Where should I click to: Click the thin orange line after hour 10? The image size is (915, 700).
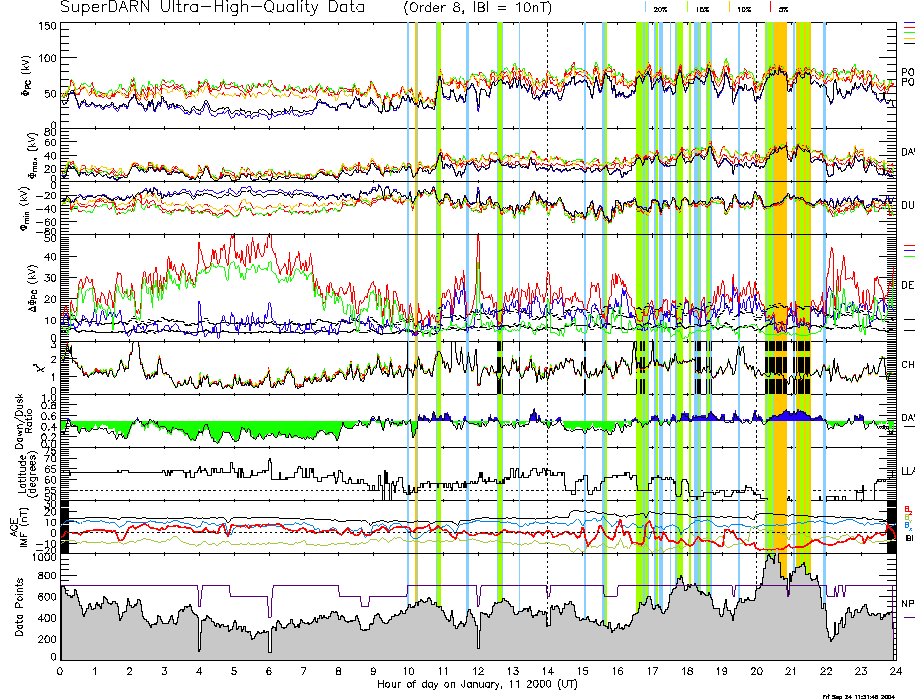point(416,300)
